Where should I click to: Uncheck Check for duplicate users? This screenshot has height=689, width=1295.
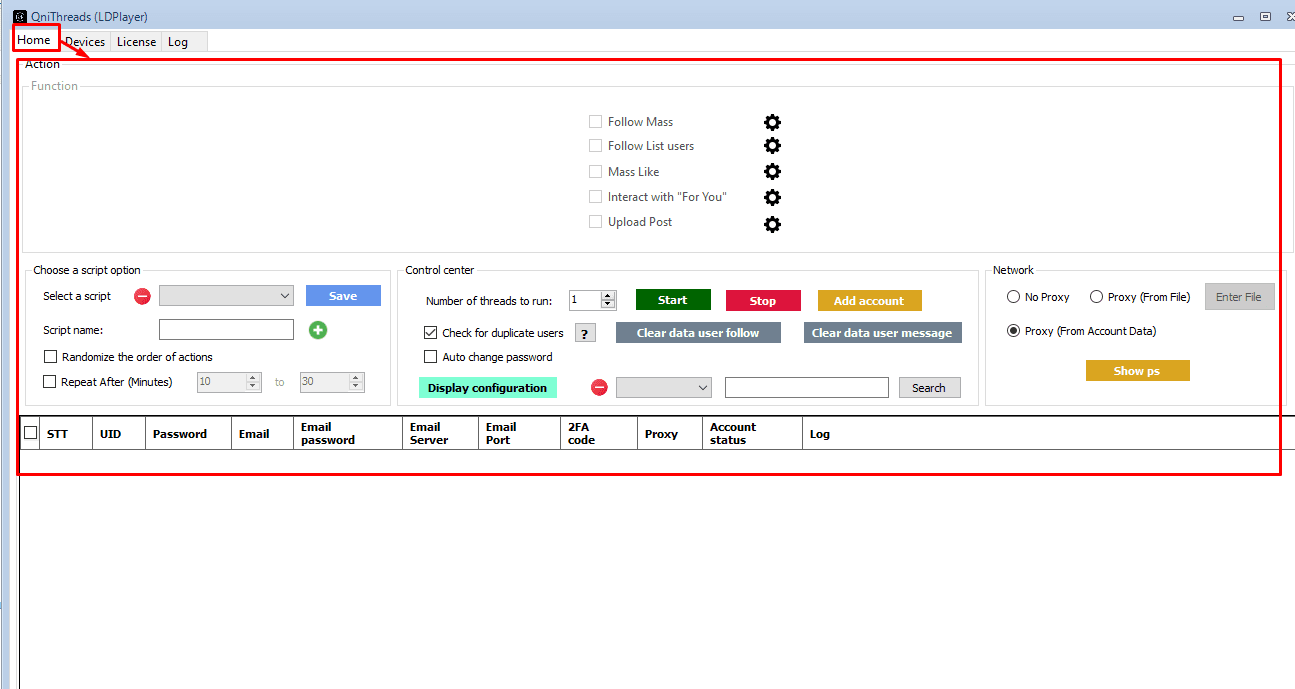tap(431, 333)
